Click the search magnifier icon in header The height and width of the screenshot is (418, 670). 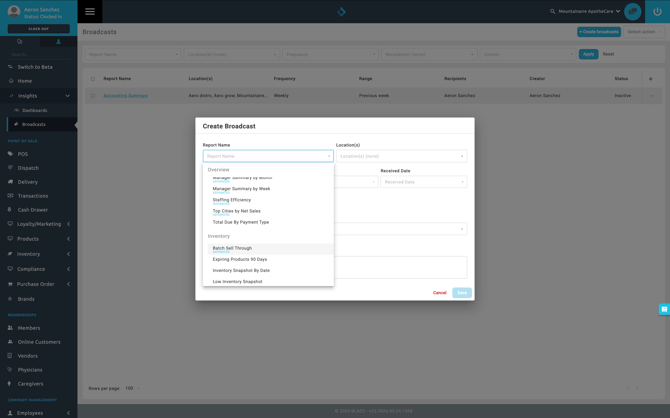click(x=553, y=12)
